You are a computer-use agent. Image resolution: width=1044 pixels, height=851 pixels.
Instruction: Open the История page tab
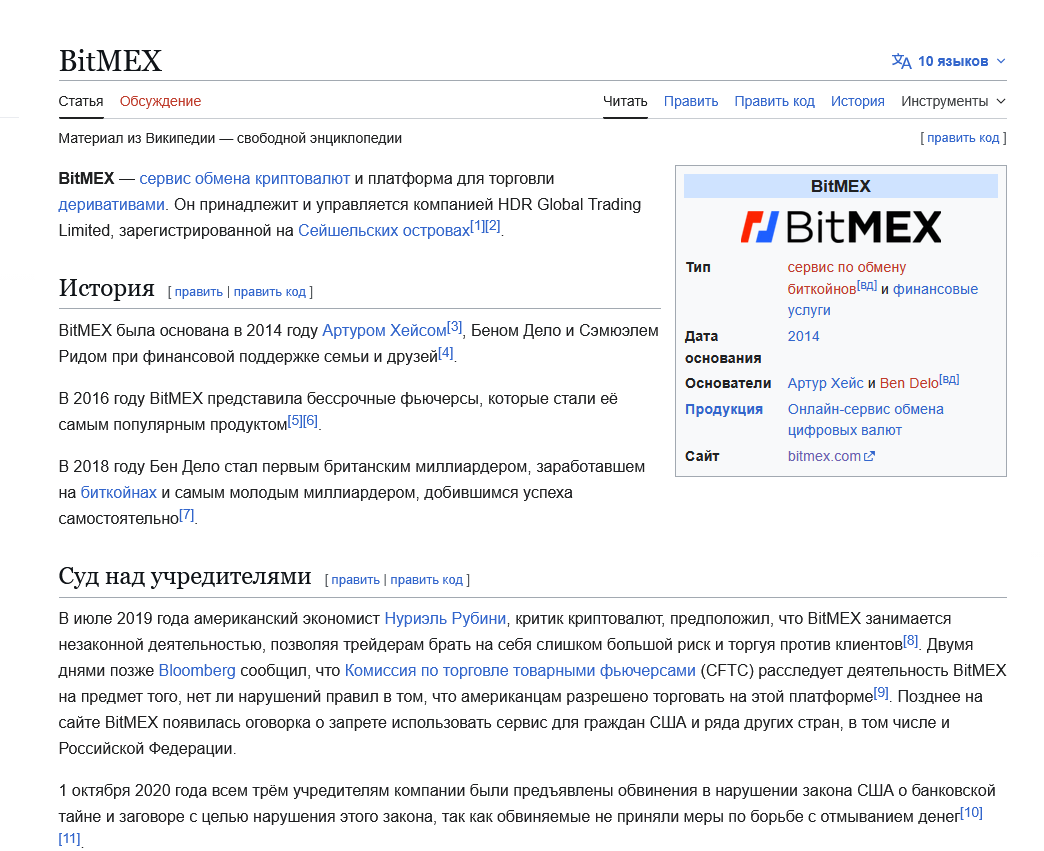(x=858, y=101)
